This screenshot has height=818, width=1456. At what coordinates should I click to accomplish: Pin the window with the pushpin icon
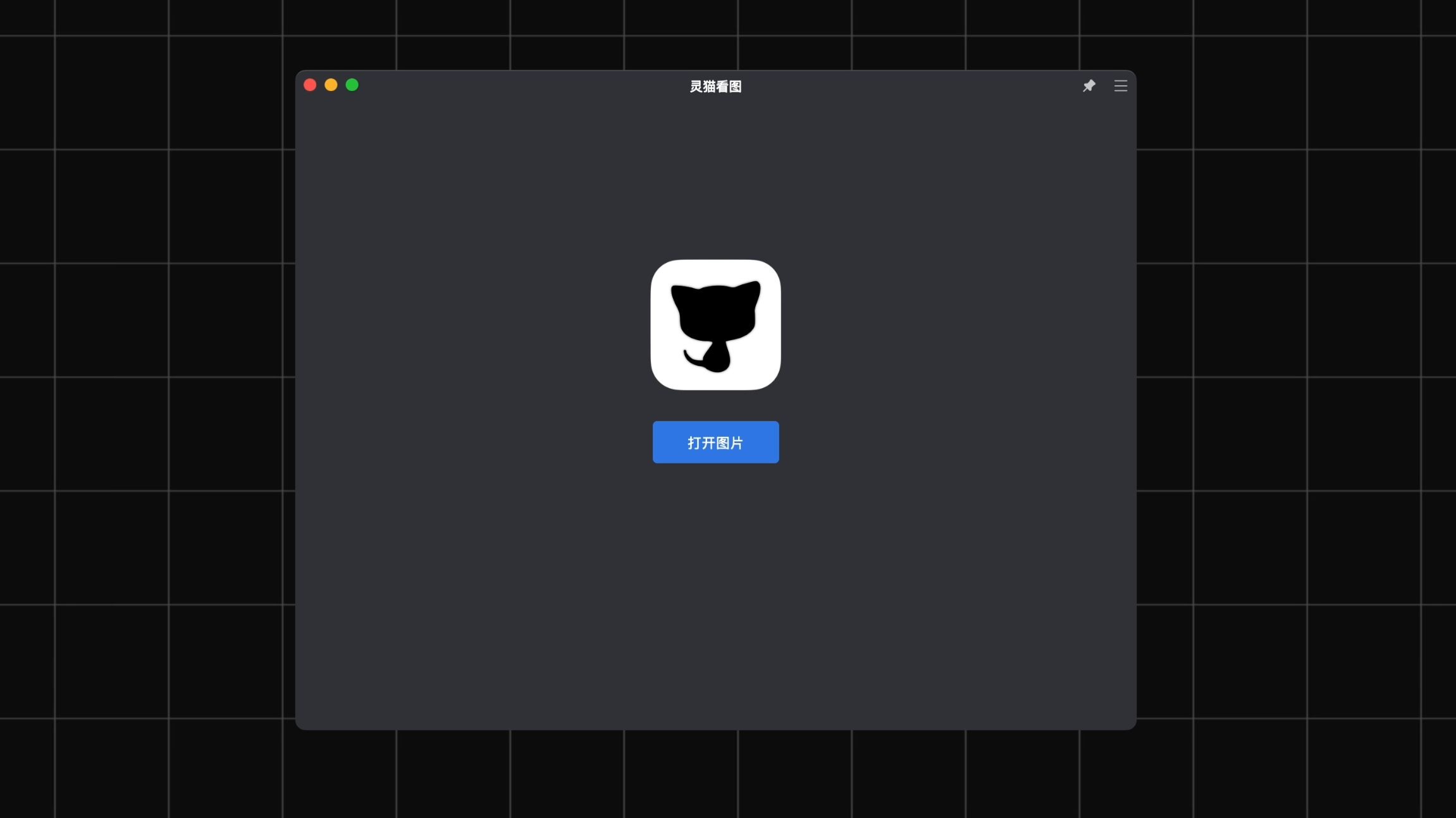pyautogui.click(x=1089, y=86)
